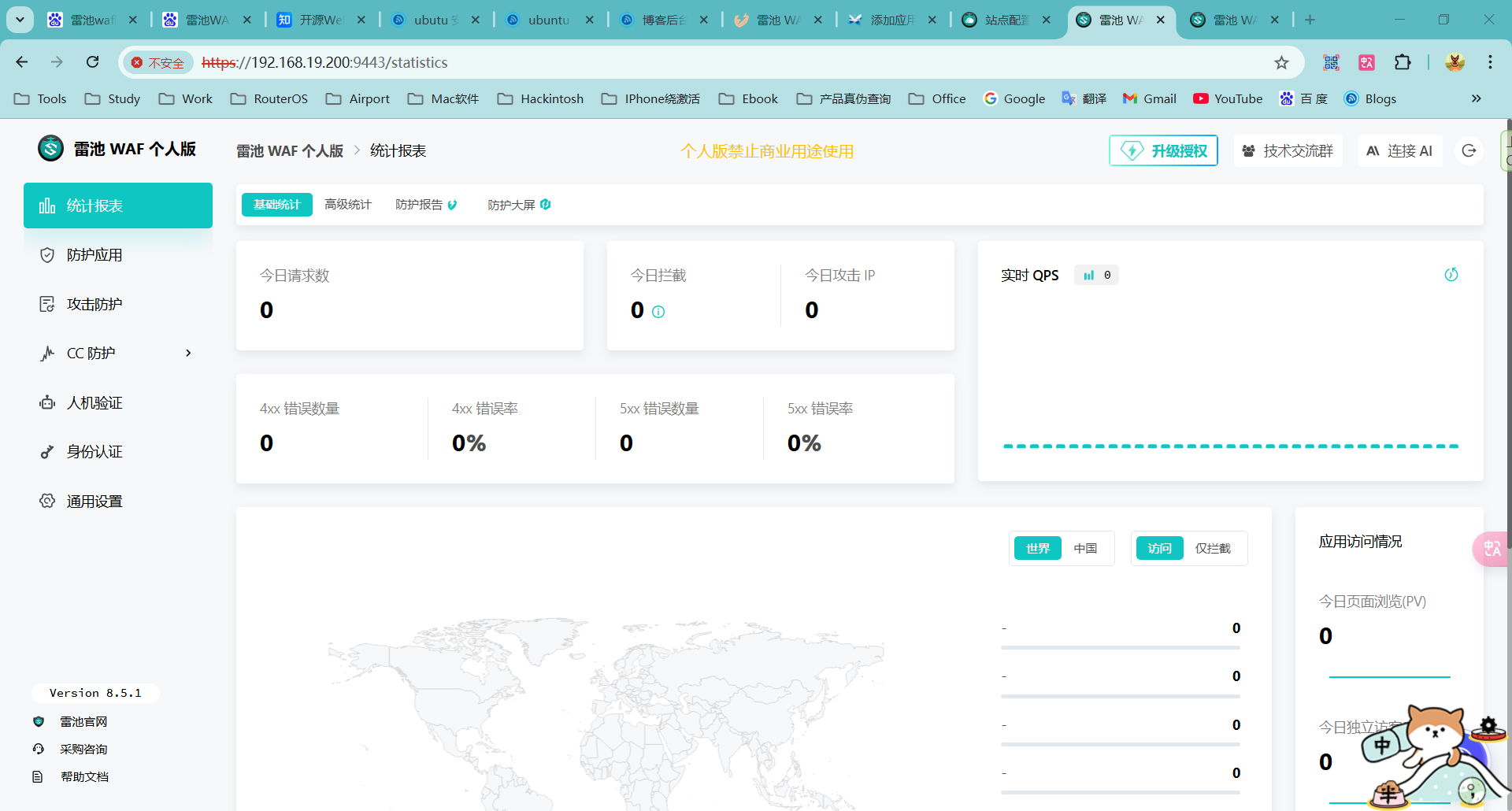Open the extensions puzzle icon
This screenshot has height=811, width=1512.
click(x=1403, y=62)
